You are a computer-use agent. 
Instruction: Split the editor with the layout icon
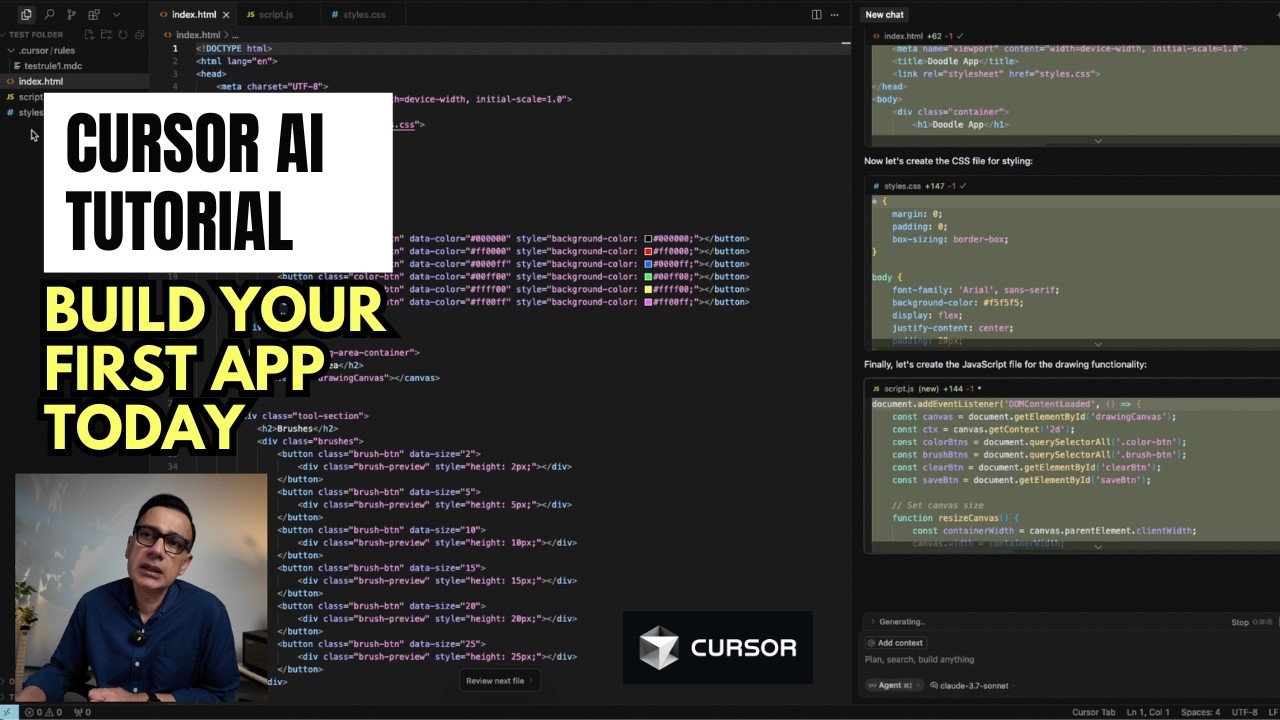(817, 14)
